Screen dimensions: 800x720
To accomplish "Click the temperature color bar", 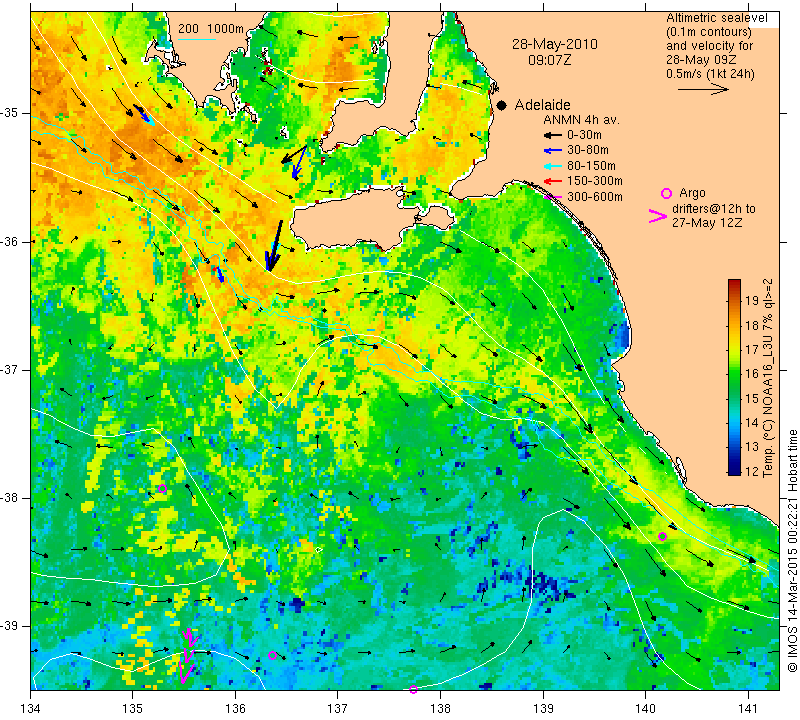I will [734, 377].
